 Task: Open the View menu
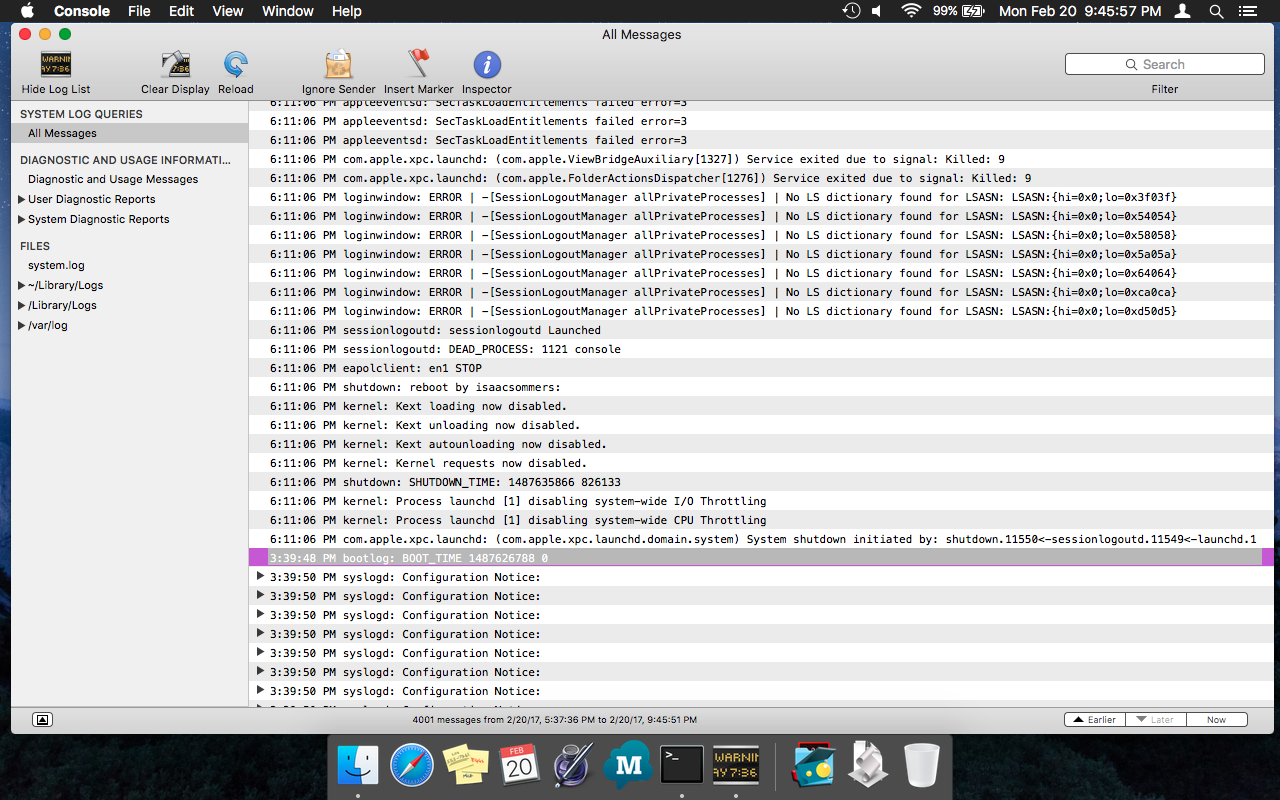coord(228,11)
